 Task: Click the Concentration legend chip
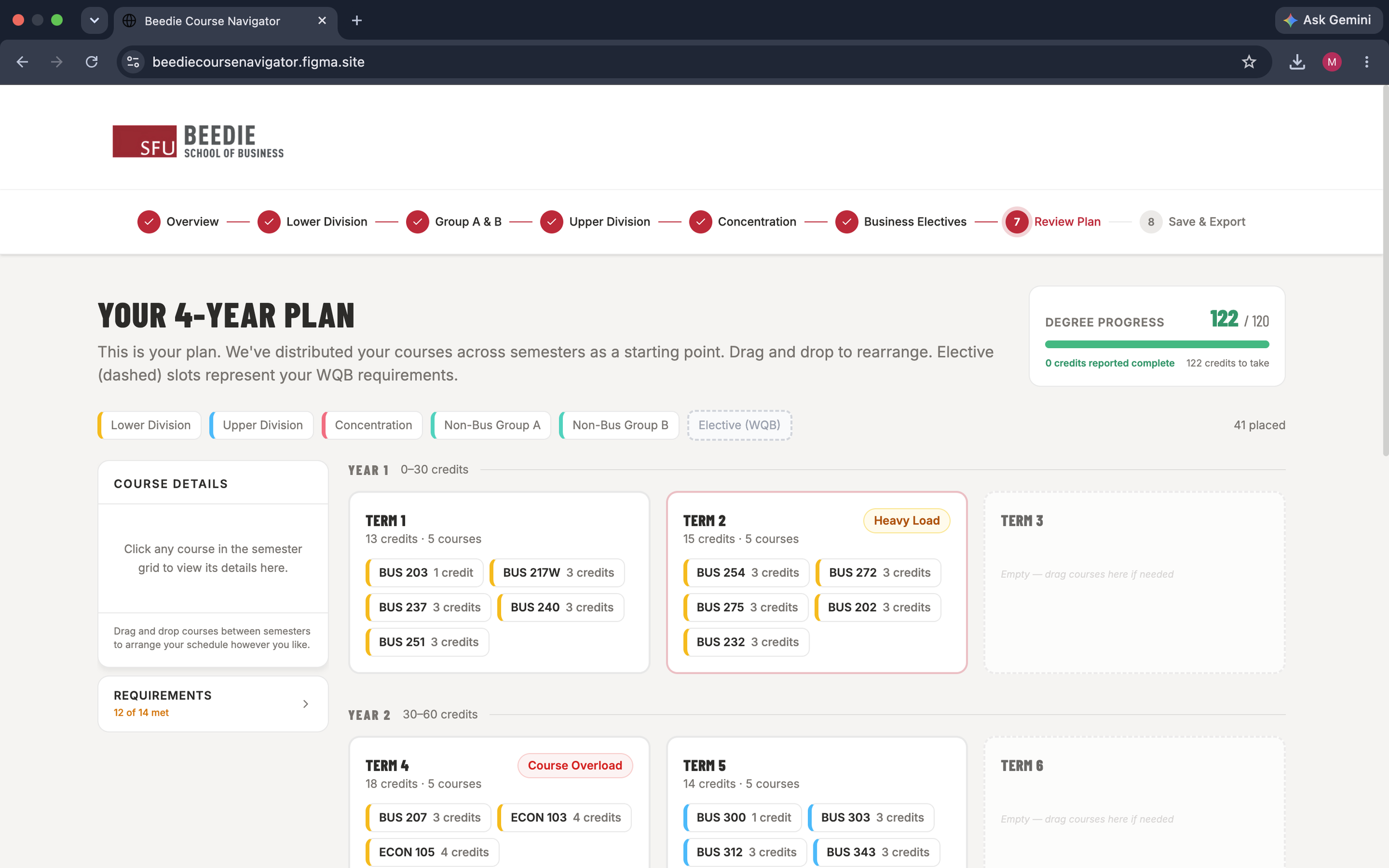pos(372,425)
